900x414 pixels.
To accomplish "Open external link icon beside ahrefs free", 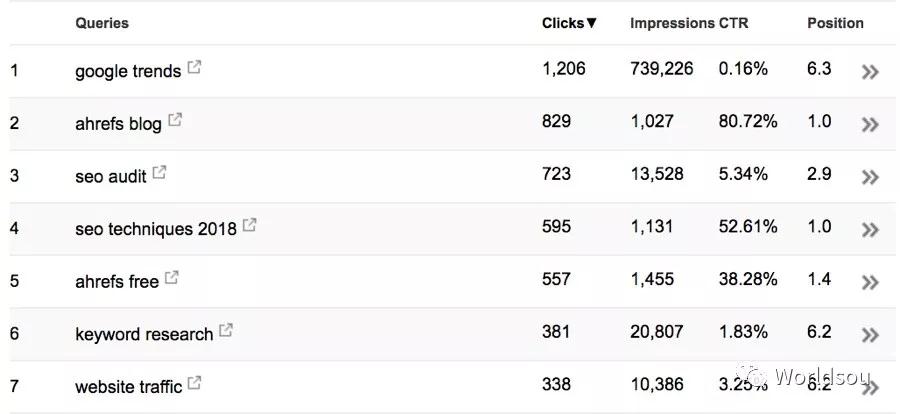I will pos(172,278).
